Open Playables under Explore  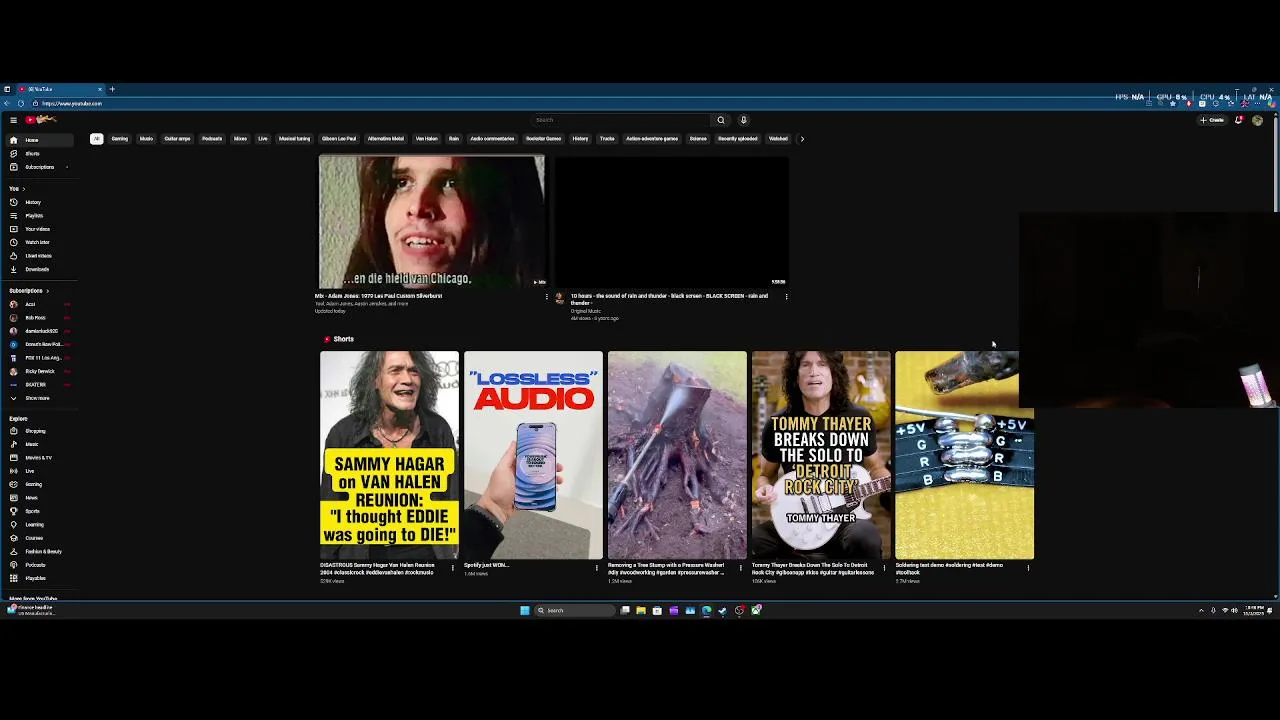coord(40,578)
